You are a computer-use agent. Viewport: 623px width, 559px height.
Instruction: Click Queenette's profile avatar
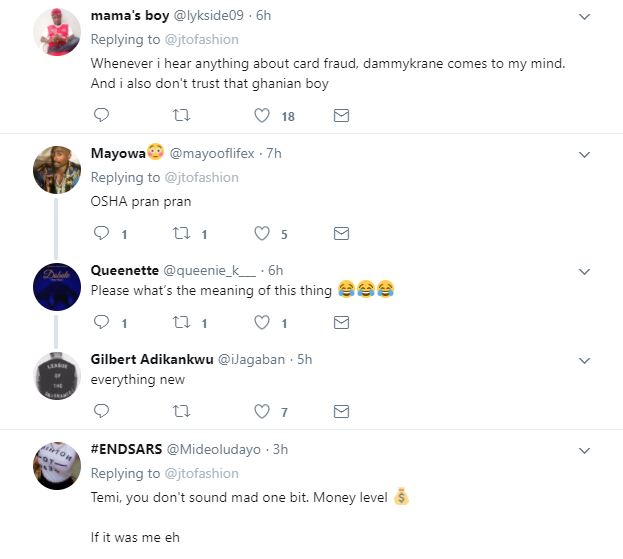56,286
